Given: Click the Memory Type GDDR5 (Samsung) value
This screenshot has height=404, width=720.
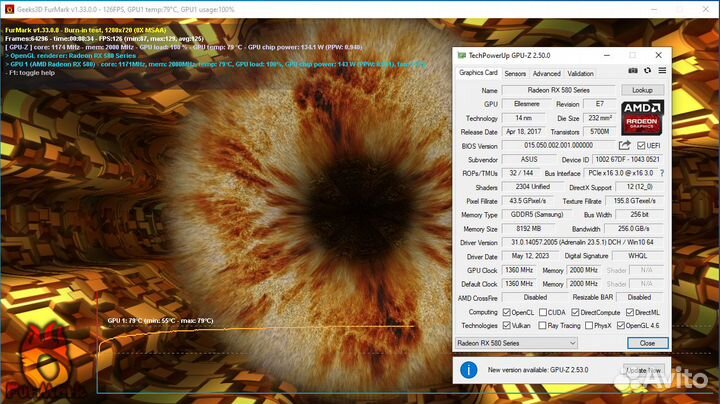Looking at the screenshot, I should pos(537,214).
